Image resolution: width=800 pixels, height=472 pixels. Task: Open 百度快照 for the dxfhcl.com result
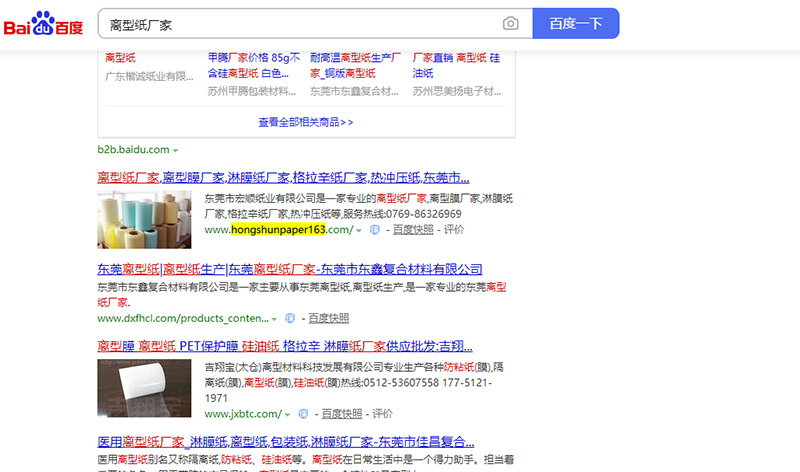coord(329,318)
